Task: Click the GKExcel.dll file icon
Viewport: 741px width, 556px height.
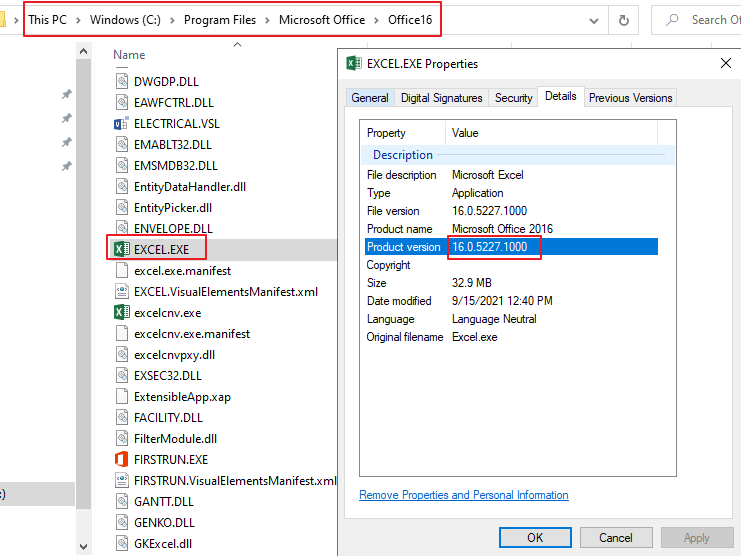Action: (122, 543)
